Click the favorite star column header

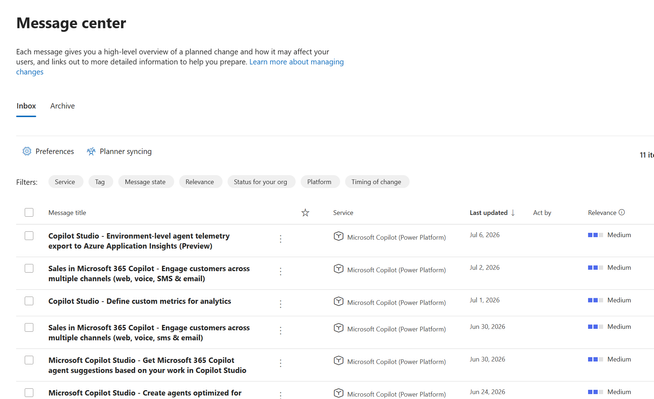tap(305, 213)
